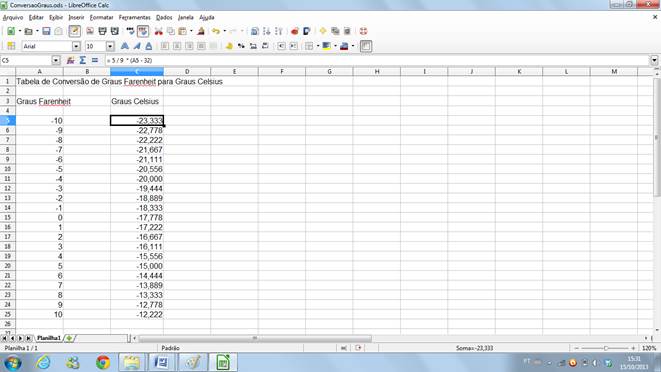
Task: Click the Sum sigma icon
Action: [83, 61]
